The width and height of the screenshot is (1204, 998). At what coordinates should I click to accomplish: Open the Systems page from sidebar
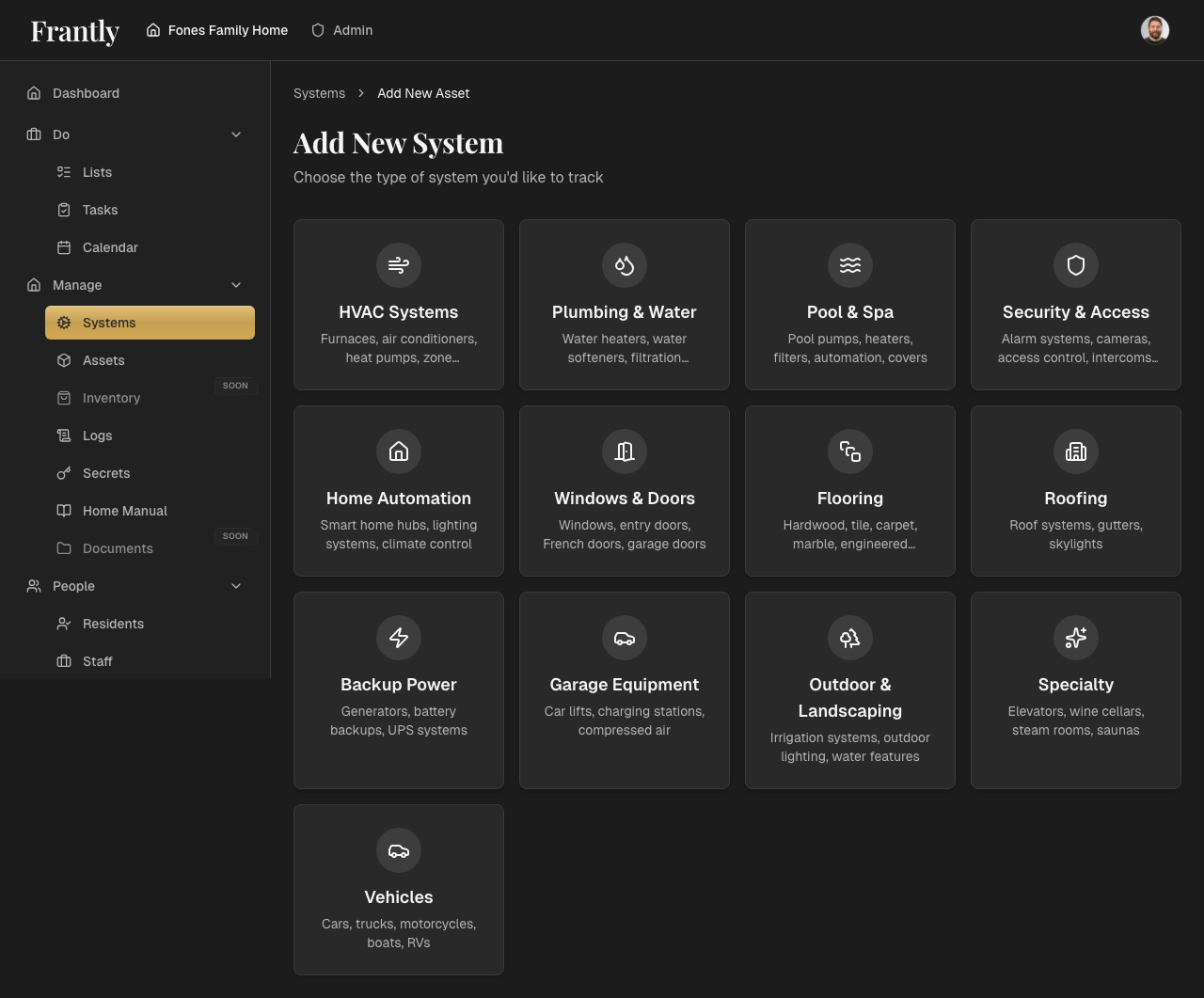pyautogui.click(x=110, y=322)
